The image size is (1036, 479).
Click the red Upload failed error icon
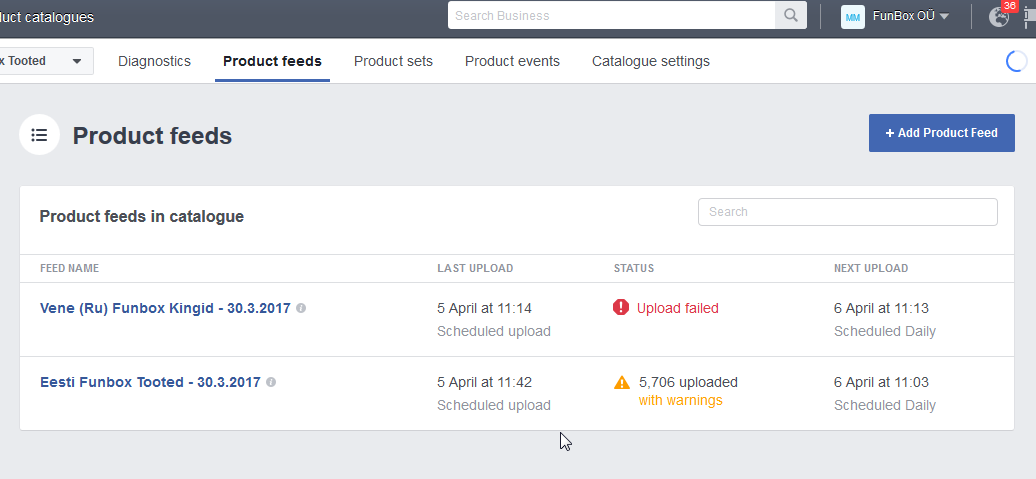click(621, 308)
